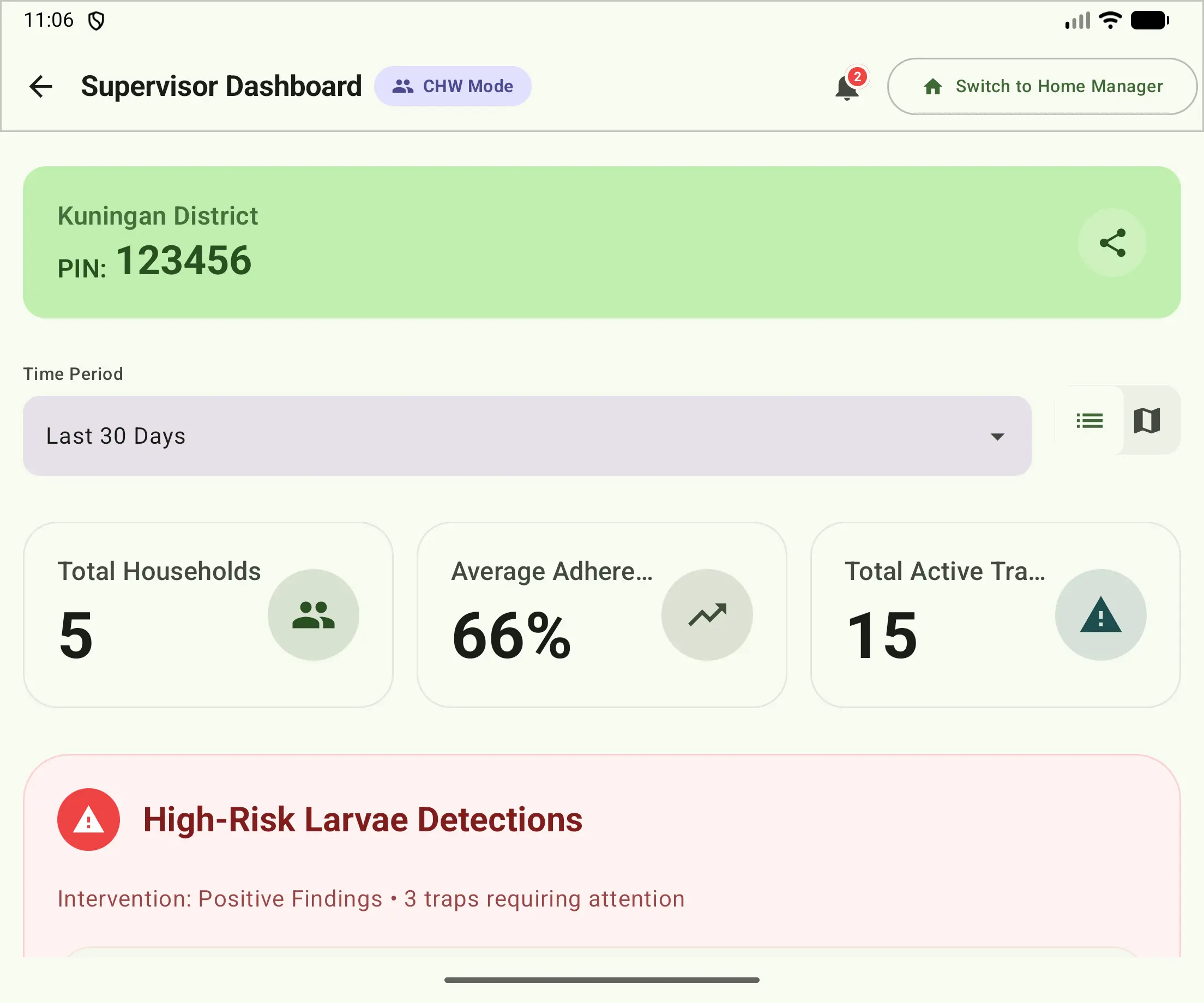Click the battery status icon

1150,21
